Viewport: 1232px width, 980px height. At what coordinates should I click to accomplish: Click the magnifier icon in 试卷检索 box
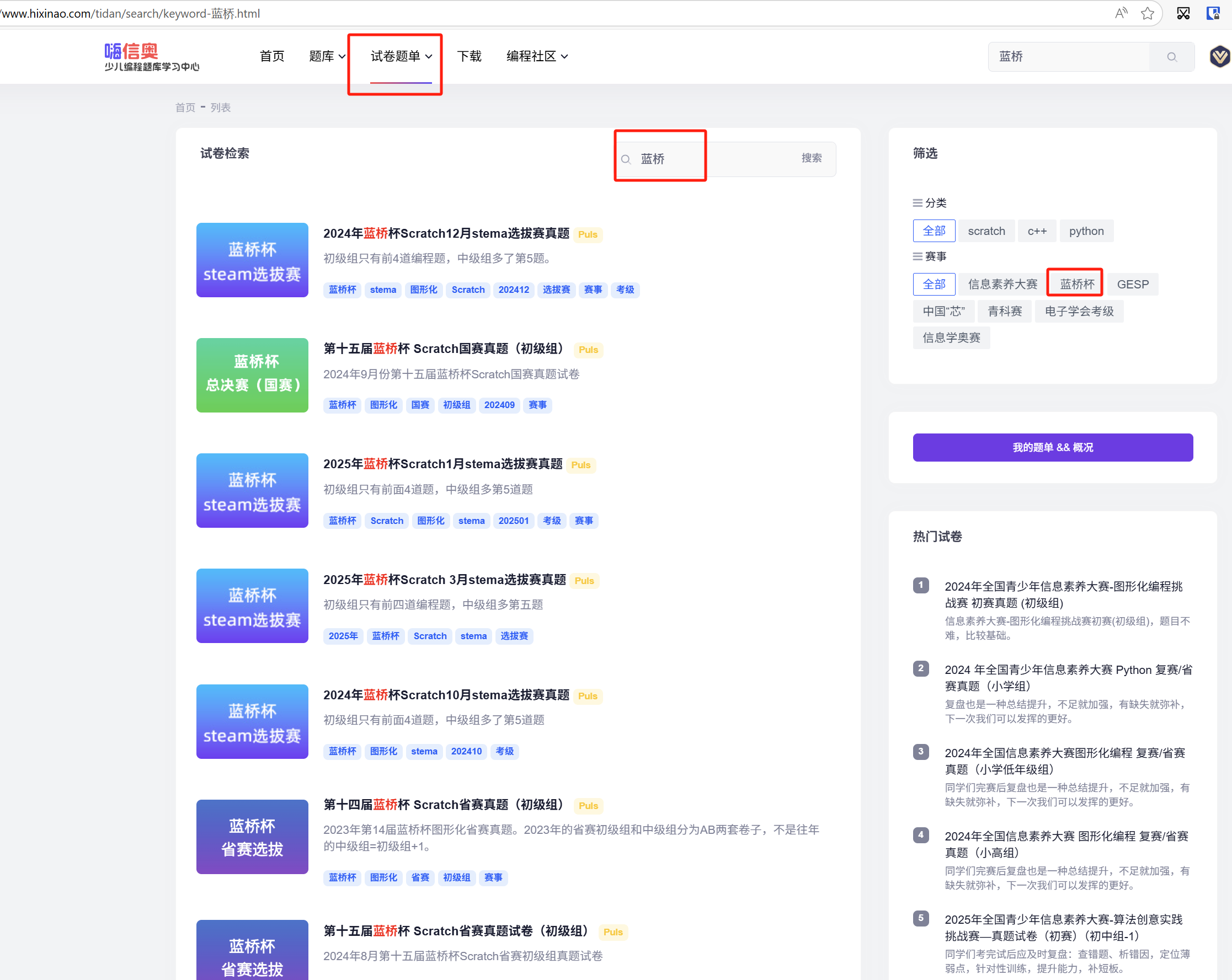tap(626, 159)
